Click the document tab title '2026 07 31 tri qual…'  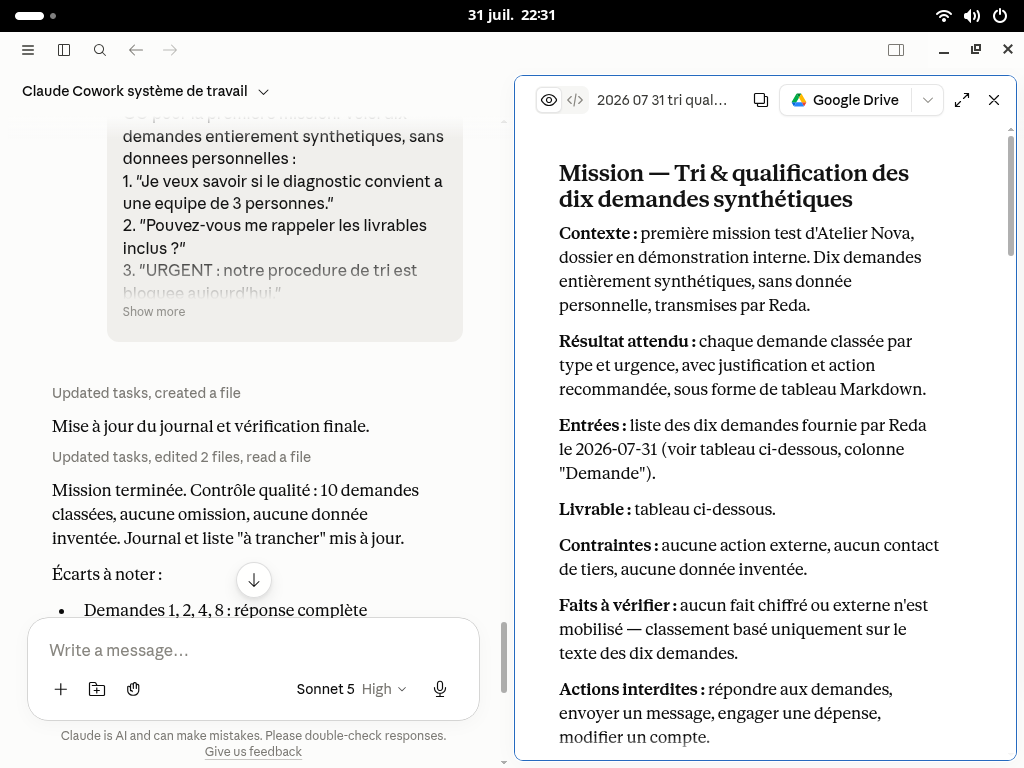[x=662, y=100]
